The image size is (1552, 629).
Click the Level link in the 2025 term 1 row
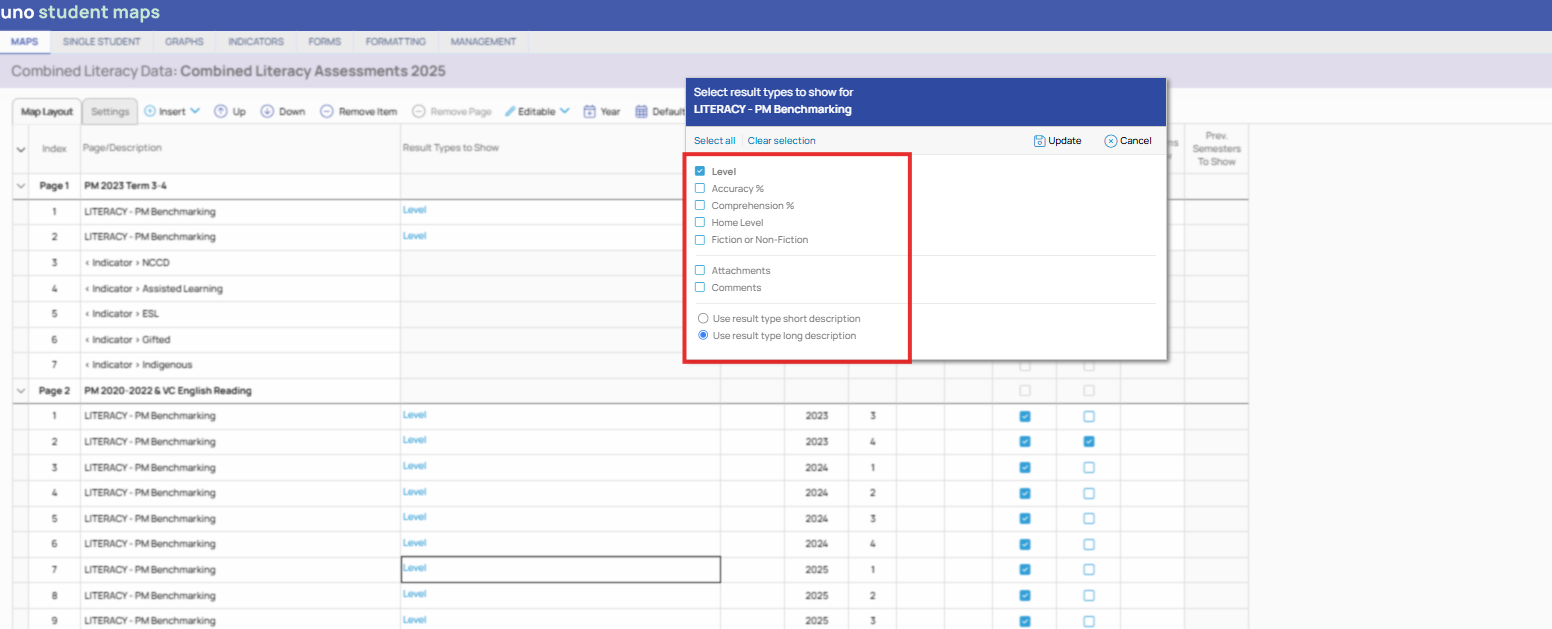click(x=414, y=568)
